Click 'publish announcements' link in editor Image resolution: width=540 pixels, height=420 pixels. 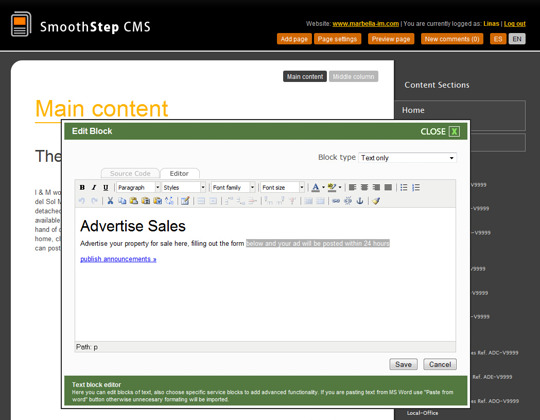[x=118, y=259]
